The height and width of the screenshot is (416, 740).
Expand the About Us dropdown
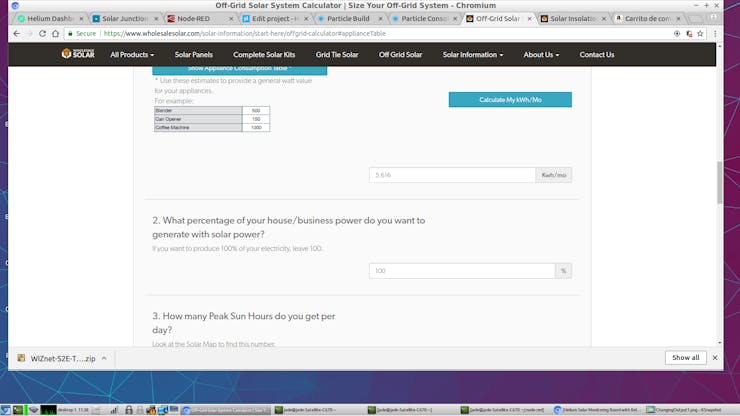tap(541, 55)
